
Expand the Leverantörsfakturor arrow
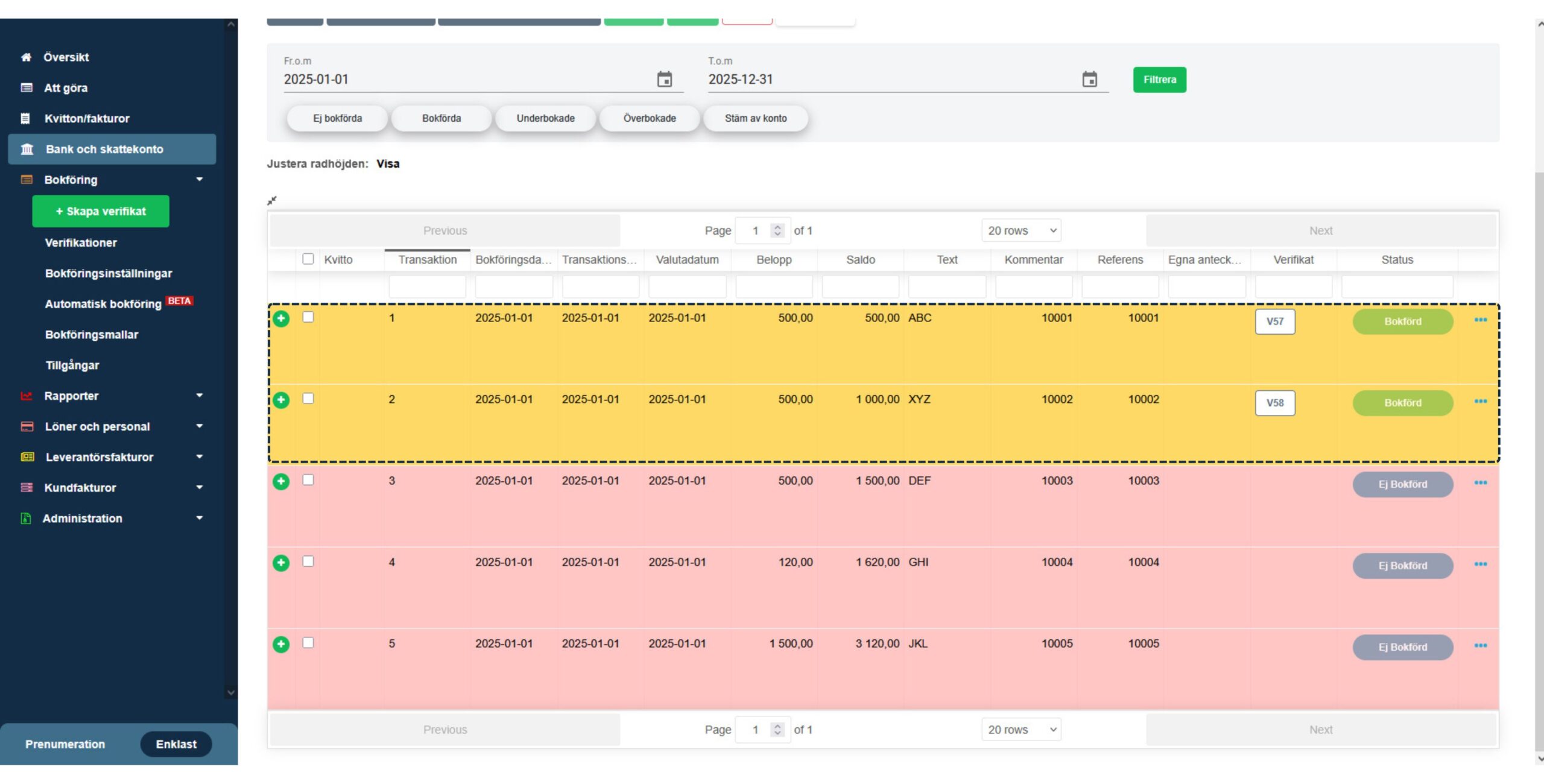(x=200, y=457)
